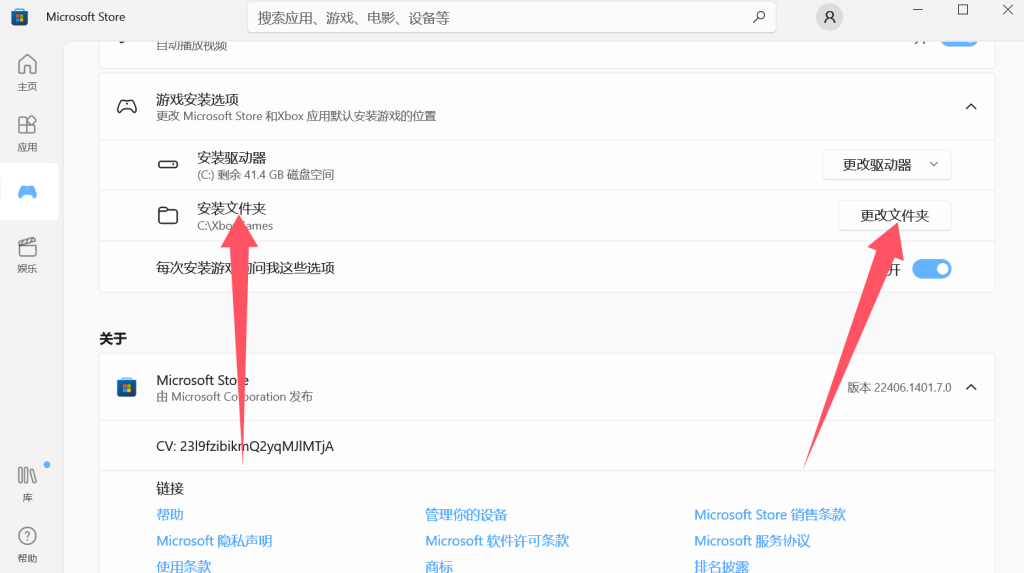Maximize the Microsoft Store window
Screen dimensions: 1024x573
(x=963, y=10)
